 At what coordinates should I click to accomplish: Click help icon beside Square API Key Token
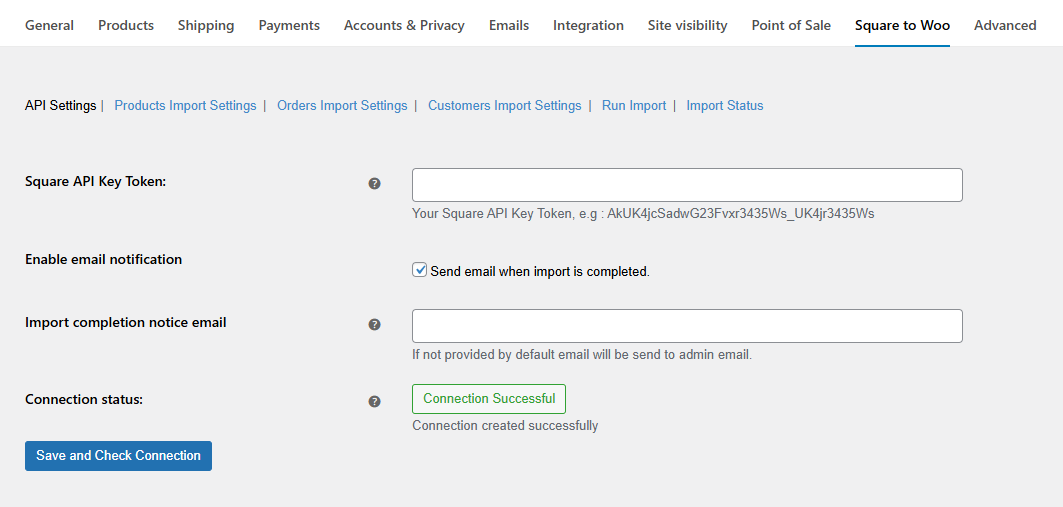click(x=375, y=184)
